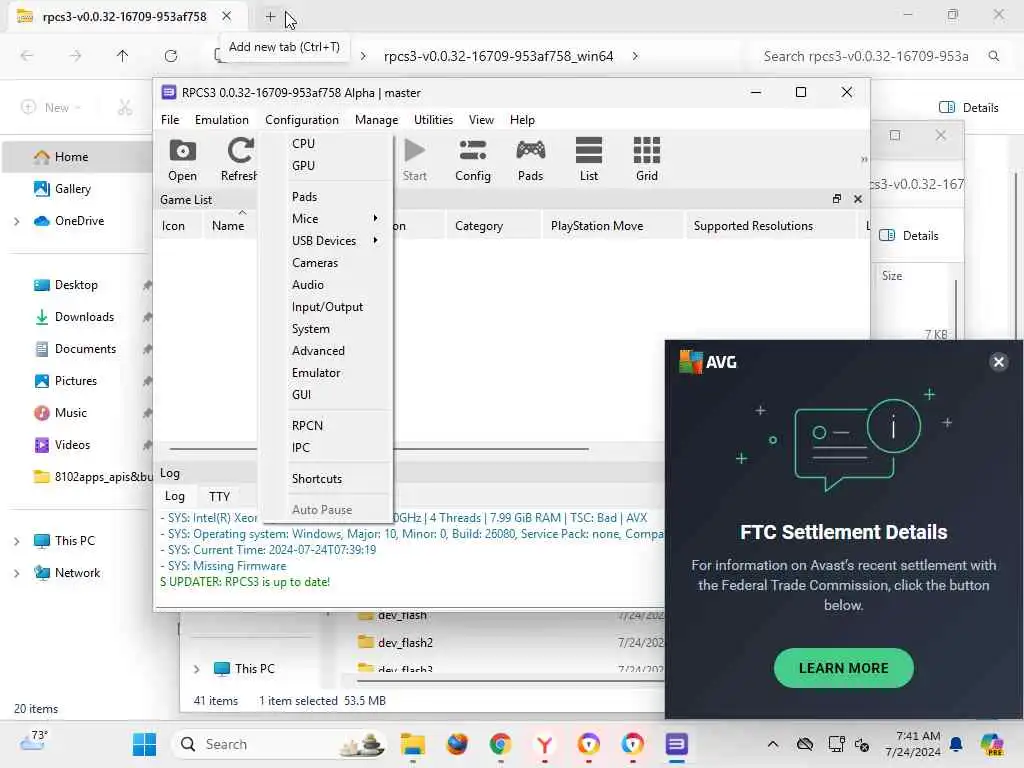
Task: Click the PlayStation Move column header
Action: (x=597, y=226)
